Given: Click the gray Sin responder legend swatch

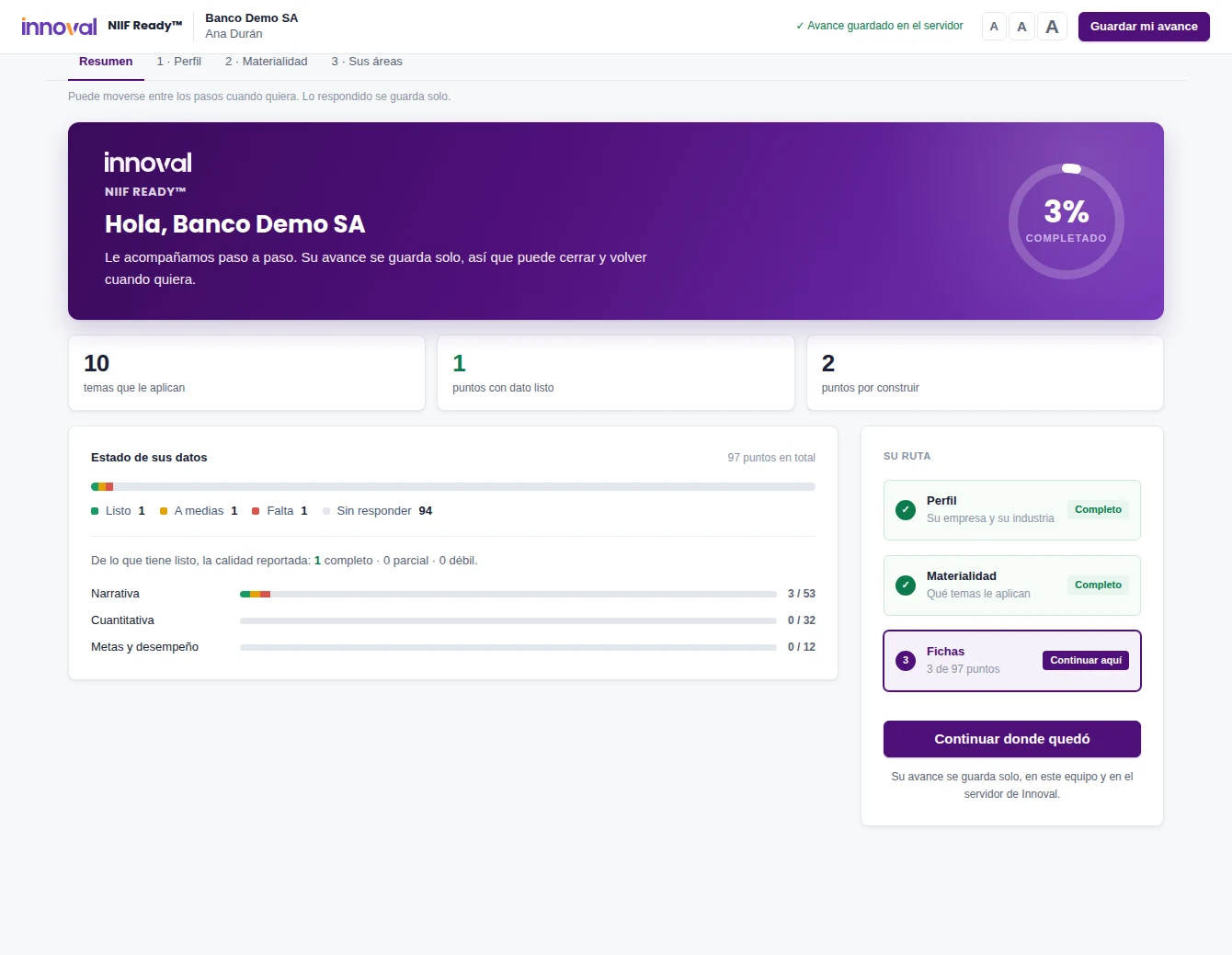Looking at the screenshot, I should [326, 511].
